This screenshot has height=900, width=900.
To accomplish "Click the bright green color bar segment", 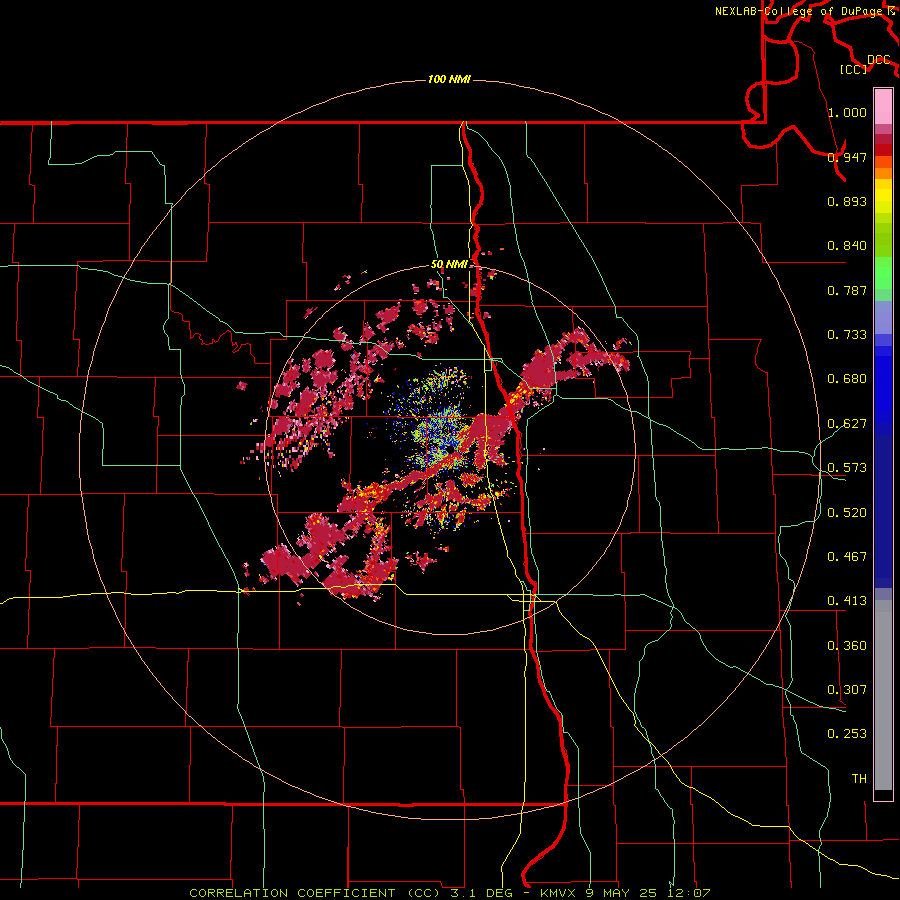I will 883,273.
